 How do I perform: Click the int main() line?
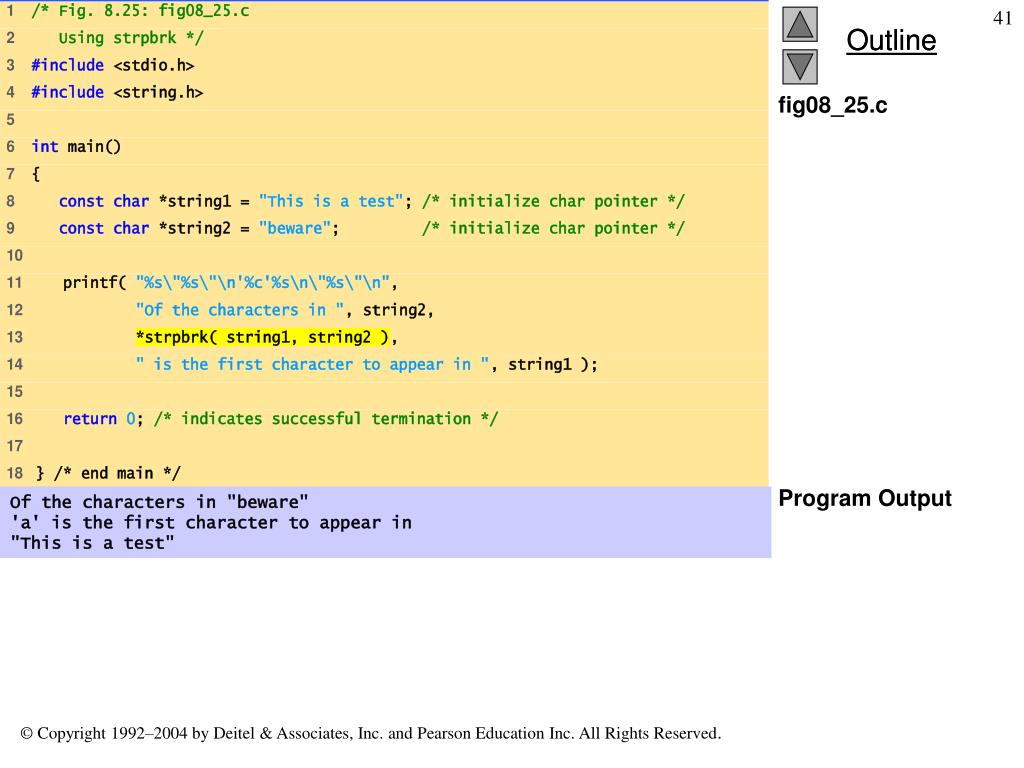(76, 146)
